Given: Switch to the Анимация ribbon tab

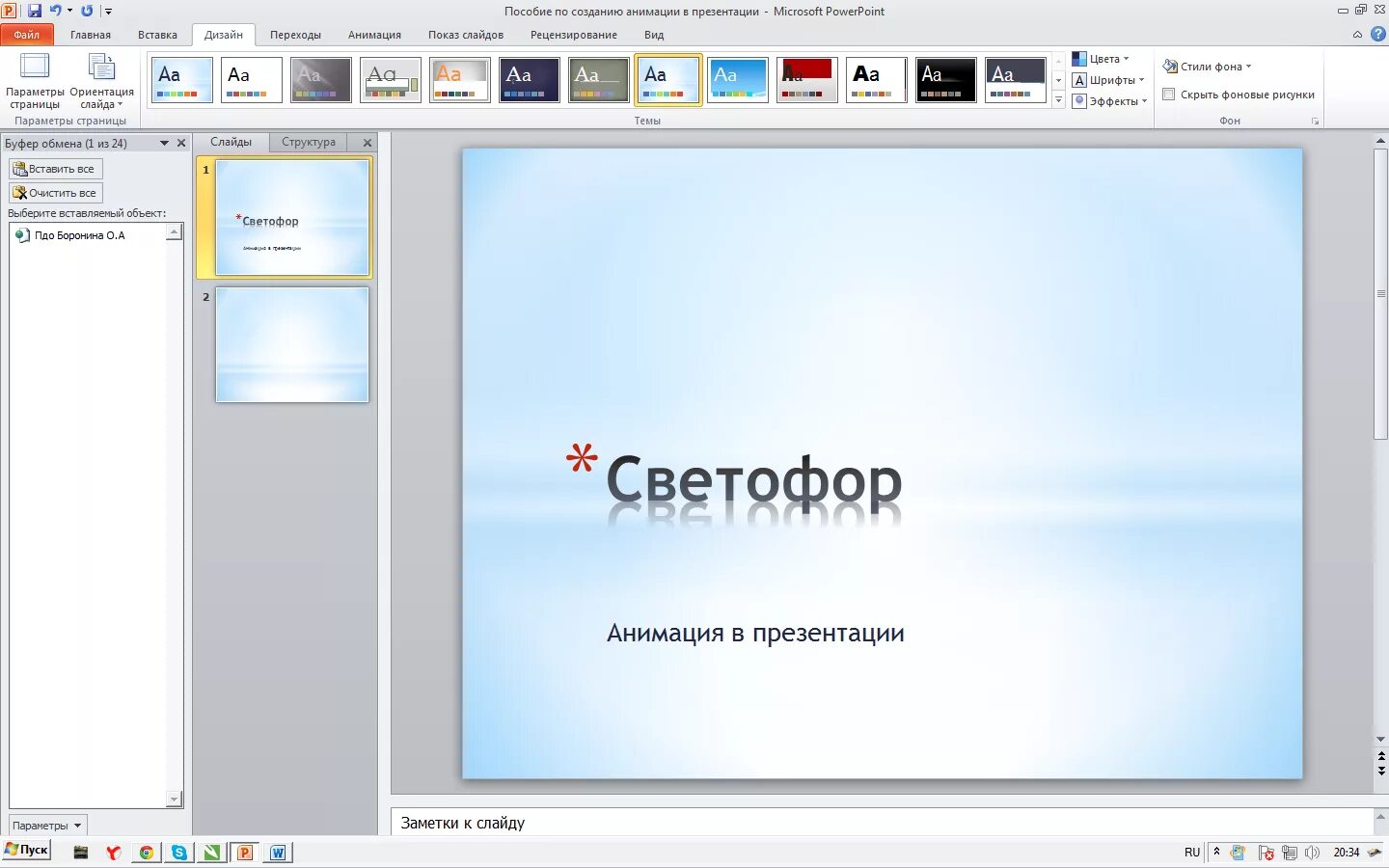Looking at the screenshot, I should pos(374,35).
